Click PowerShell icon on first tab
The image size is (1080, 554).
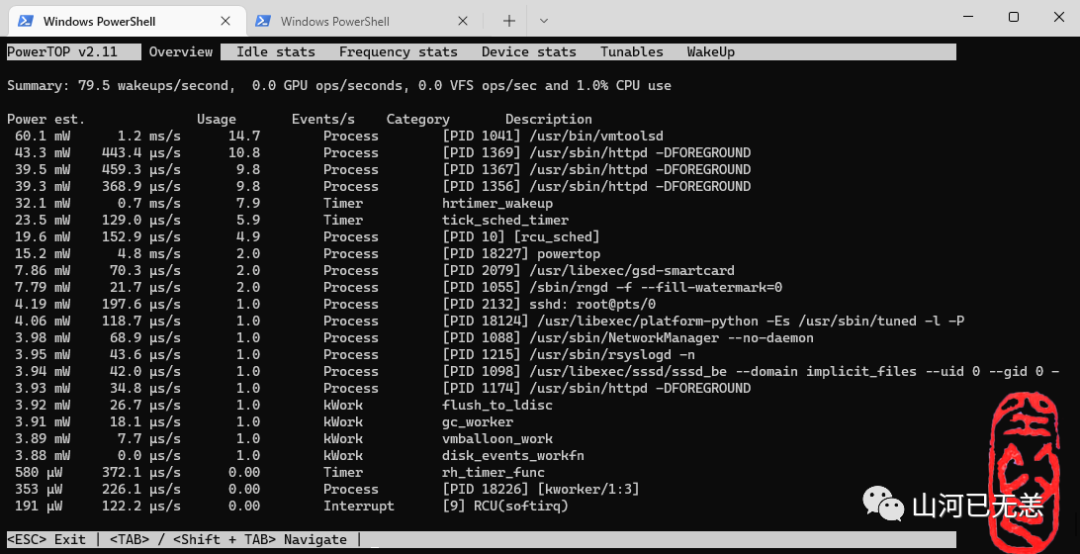click(25, 21)
